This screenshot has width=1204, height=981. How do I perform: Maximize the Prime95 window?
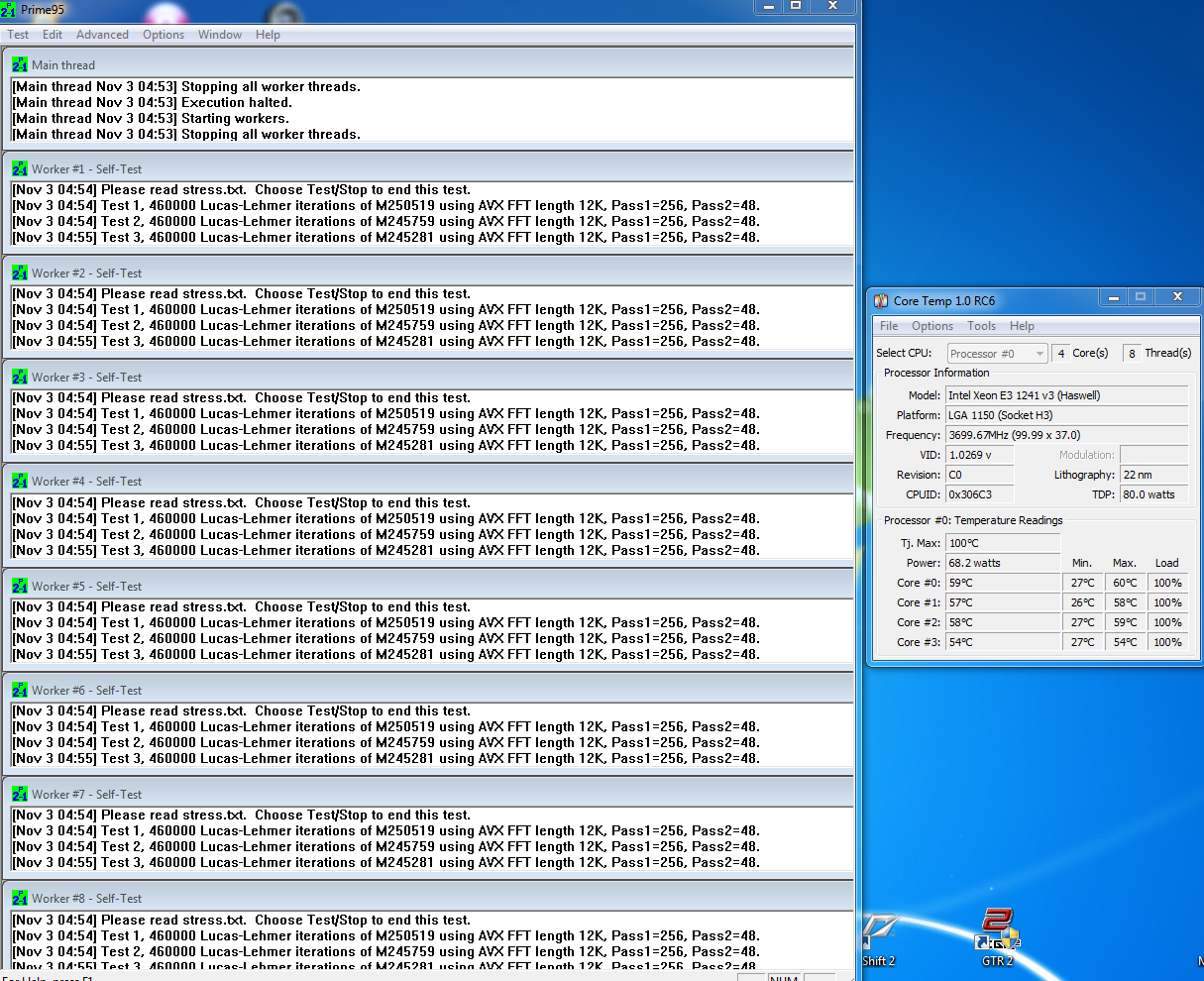[795, 6]
